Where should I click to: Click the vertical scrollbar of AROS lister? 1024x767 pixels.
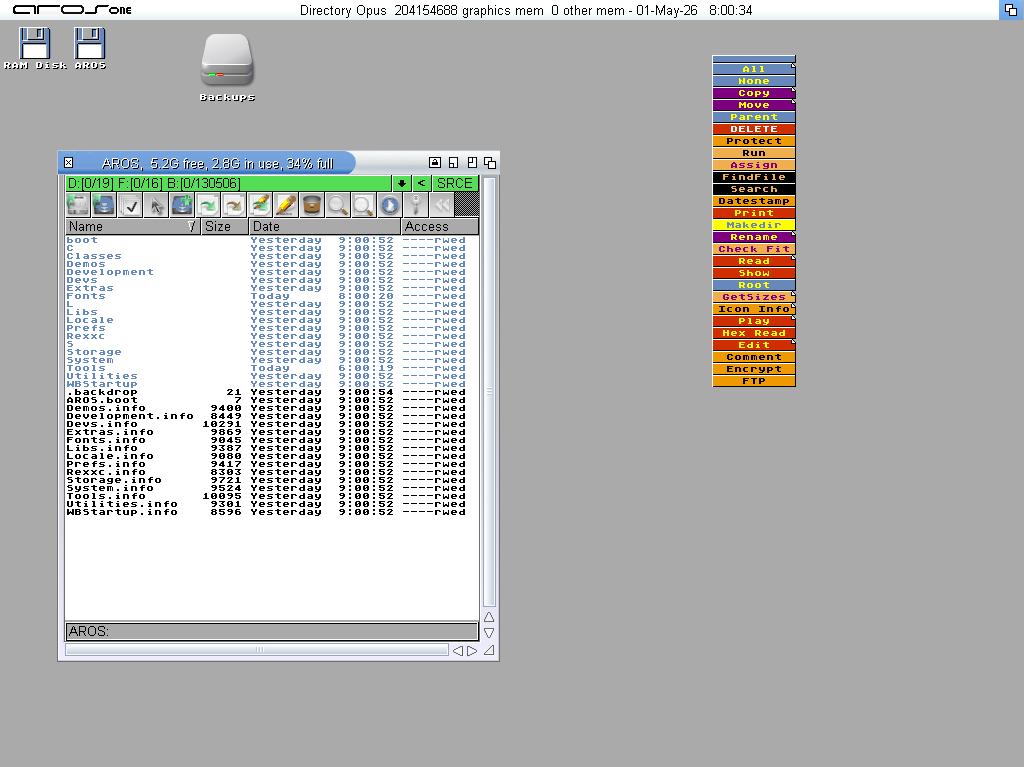point(489,392)
